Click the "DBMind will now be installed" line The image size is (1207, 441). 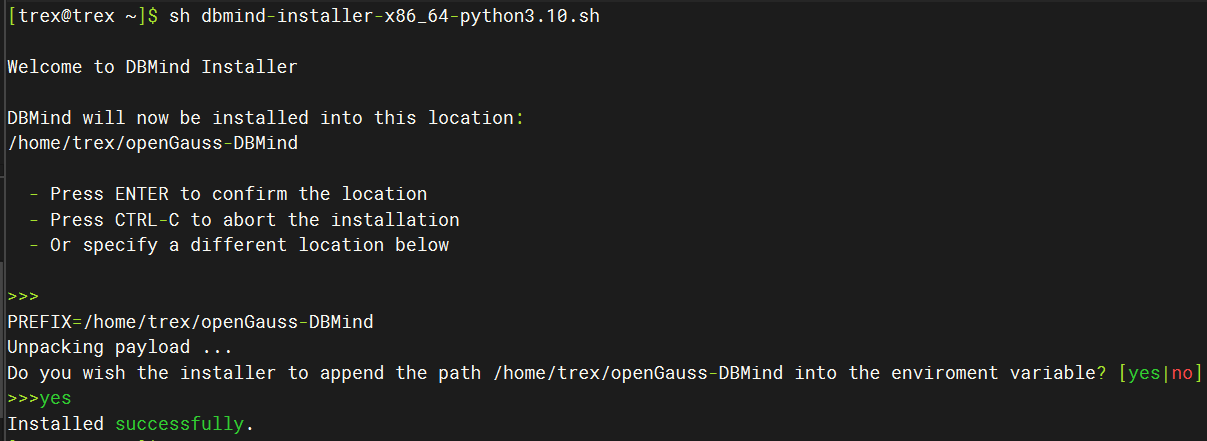click(265, 118)
